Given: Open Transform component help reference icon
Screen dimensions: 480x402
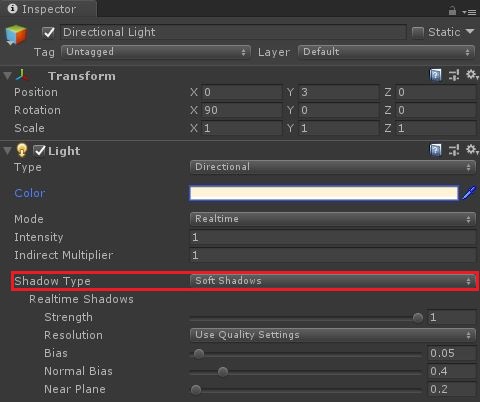Looking at the screenshot, I should pyautogui.click(x=435, y=75).
